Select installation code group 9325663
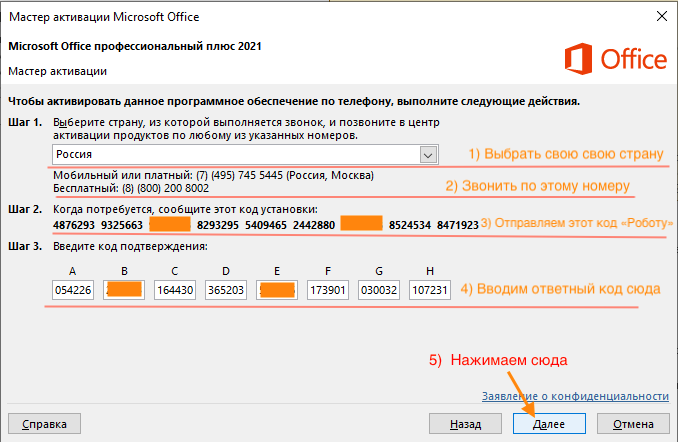678x442 pixels. pos(122,225)
